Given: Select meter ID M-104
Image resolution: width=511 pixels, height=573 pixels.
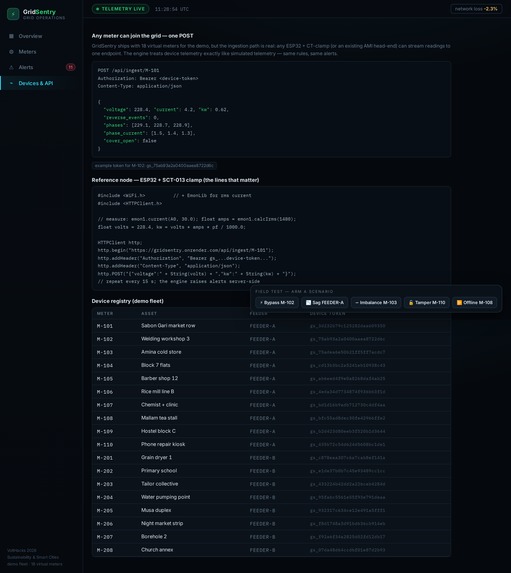Looking at the screenshot, I should click(x=105, y=365).
